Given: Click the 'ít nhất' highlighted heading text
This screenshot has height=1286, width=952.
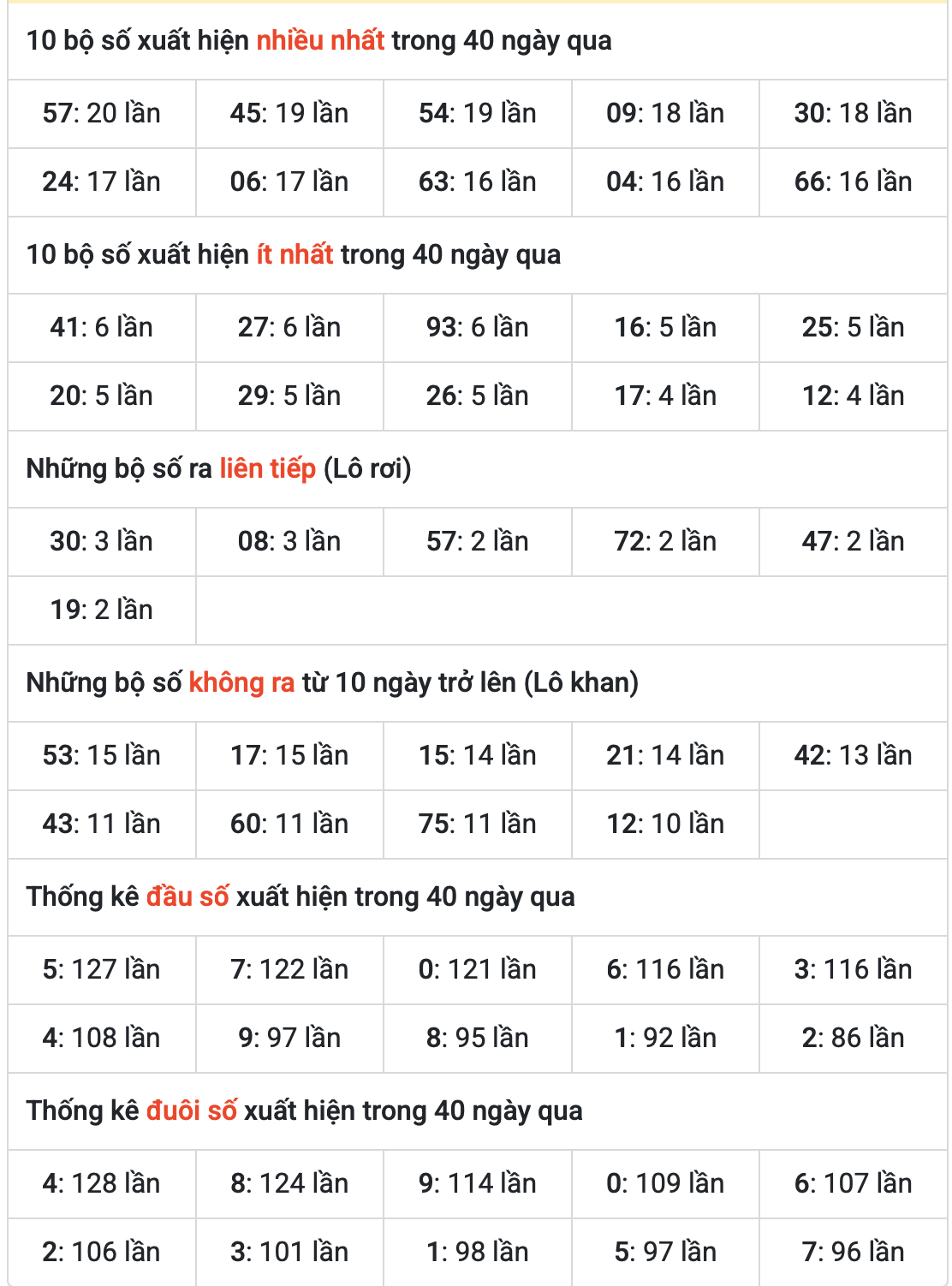Looking at the screenshot, I should [295, 254].
